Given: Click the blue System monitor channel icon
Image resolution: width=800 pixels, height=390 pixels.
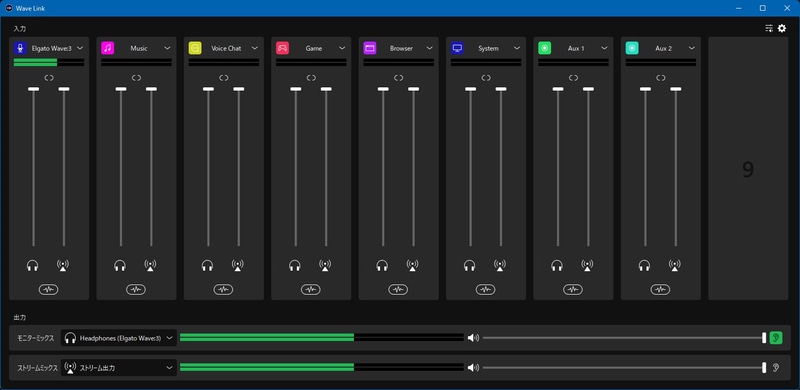Looking at the screenshot, I should coord(457,48).
